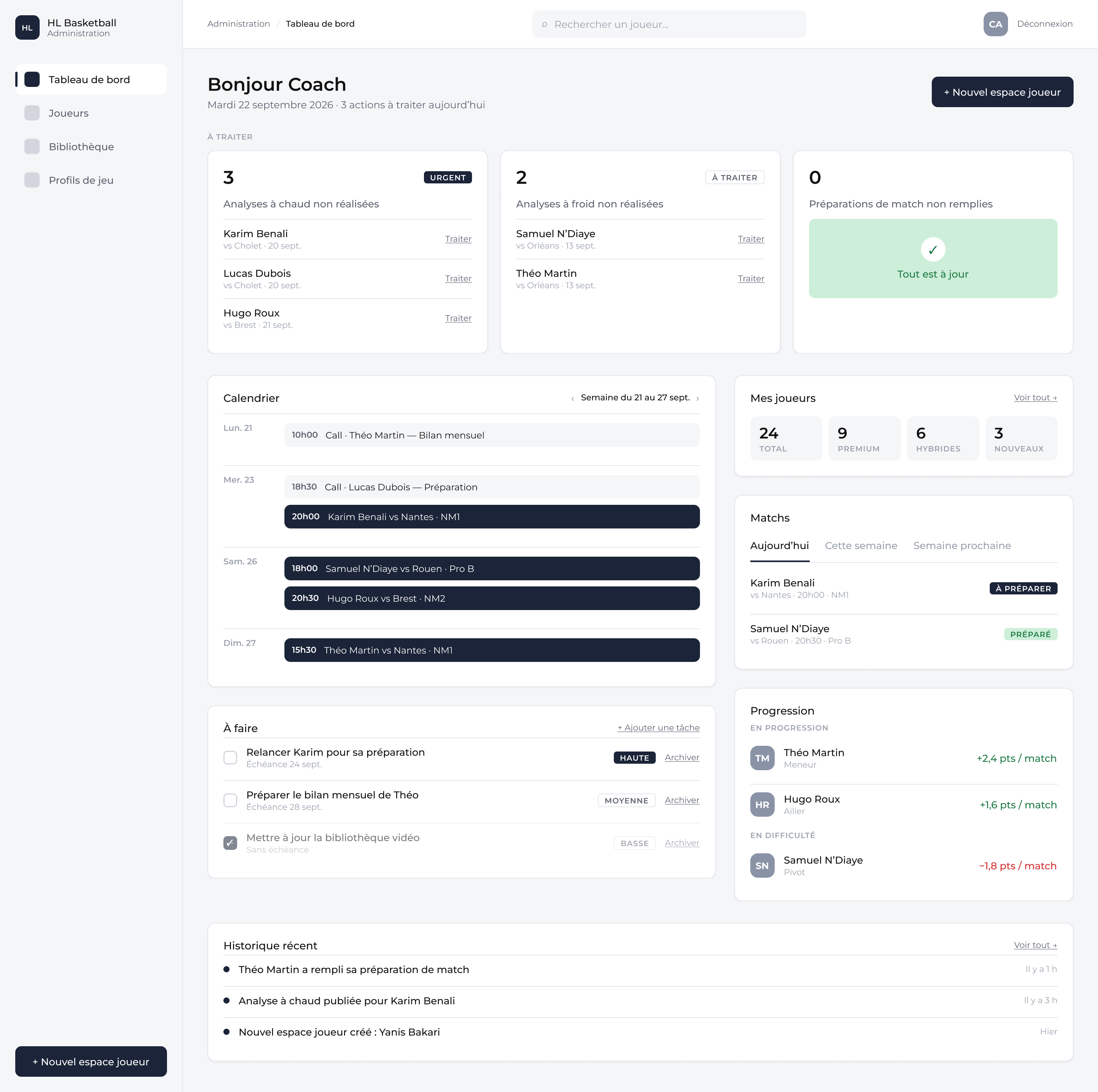
Task: Open the Tableau de bord menu item
Action: pyautogui.click(x=91, y=80)
